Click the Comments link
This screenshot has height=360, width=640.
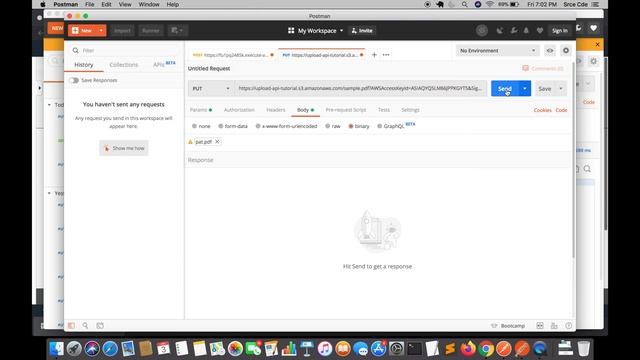pos(543,69)
